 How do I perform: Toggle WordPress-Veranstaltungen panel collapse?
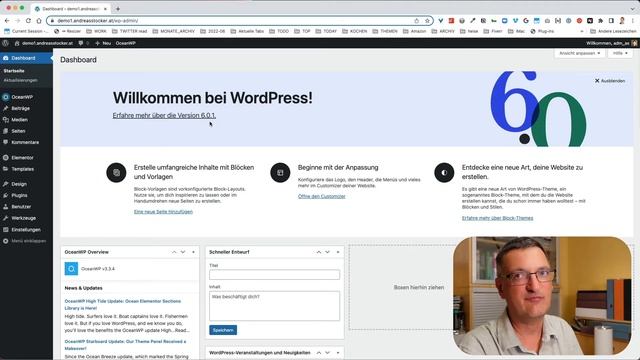click(x=338, y=353)
